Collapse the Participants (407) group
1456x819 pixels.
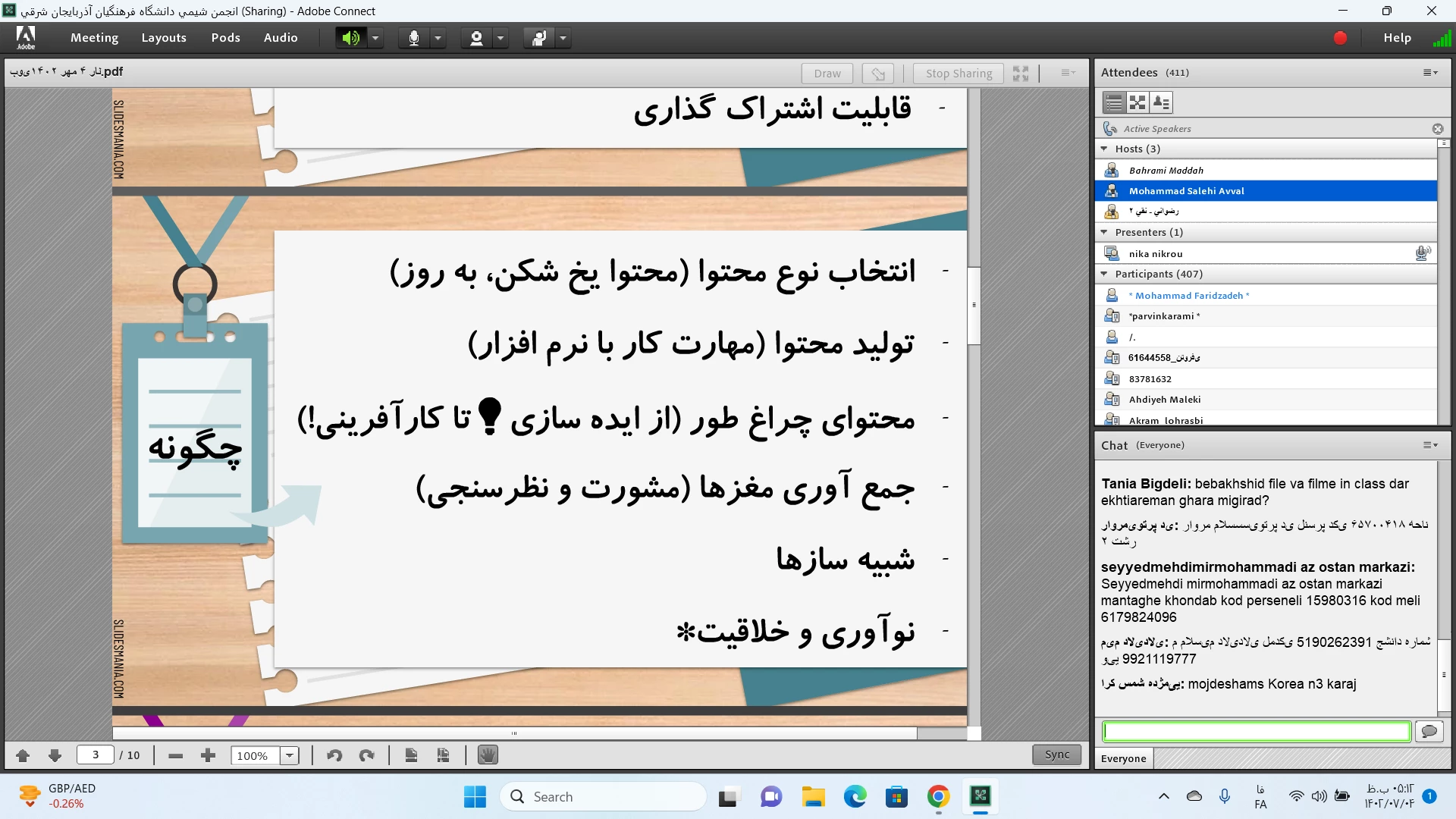pyautogui.click(x=1104, y=274)
